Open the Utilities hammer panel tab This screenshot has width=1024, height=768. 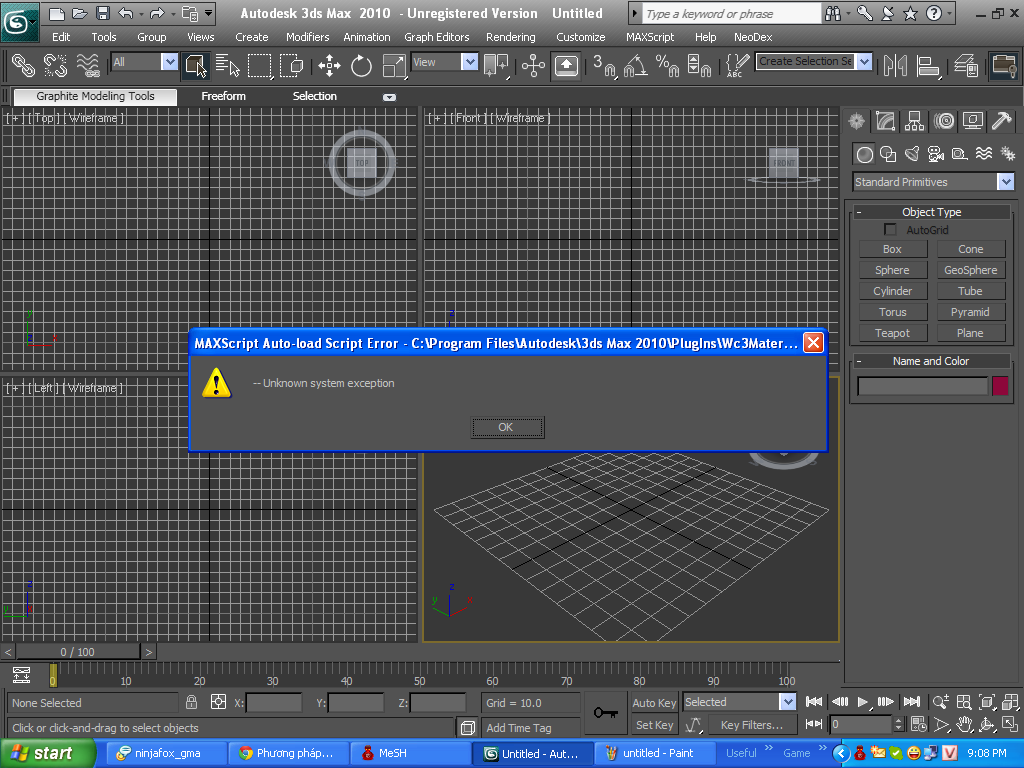1001,121
